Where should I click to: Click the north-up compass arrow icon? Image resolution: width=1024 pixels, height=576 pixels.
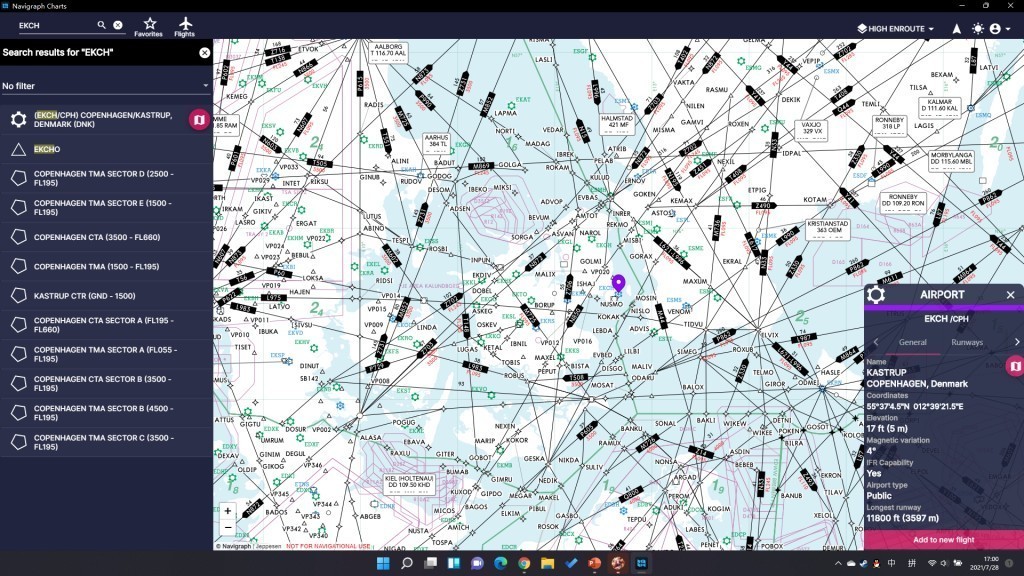pyautogui.click(x=956, y=29)
